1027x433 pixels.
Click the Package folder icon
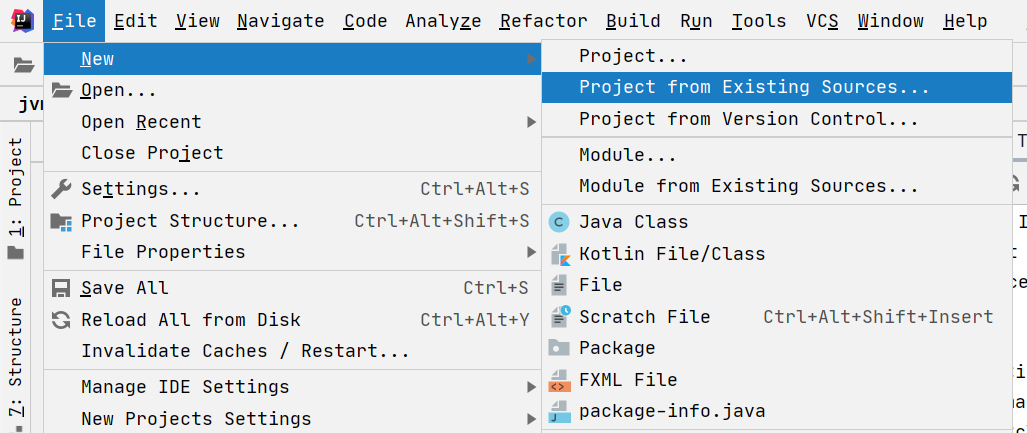[560, 348]
